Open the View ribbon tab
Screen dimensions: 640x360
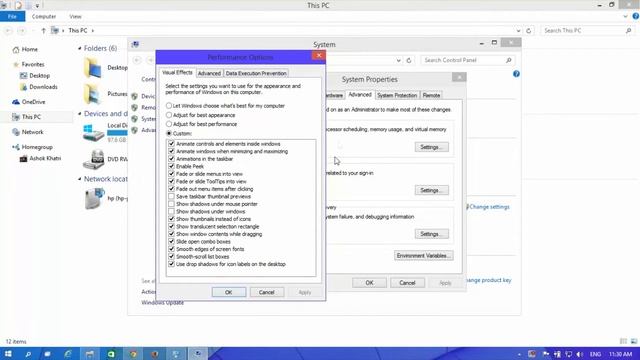tap(75, 17)
